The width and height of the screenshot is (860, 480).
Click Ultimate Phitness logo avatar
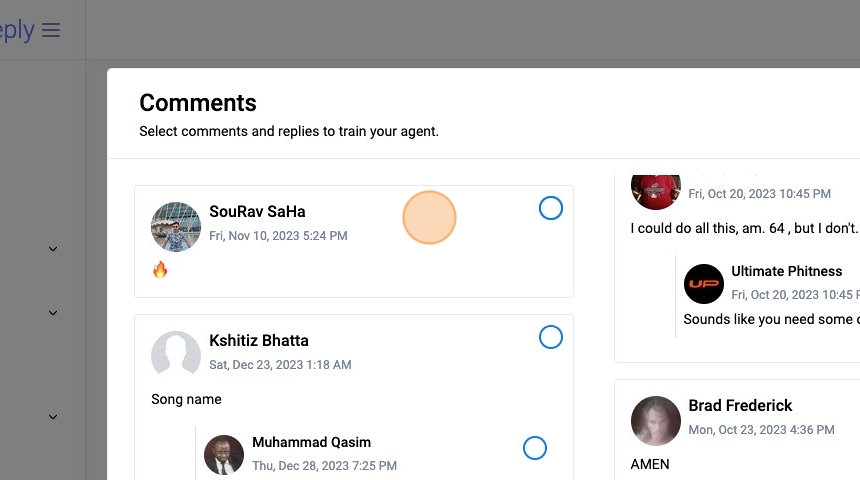(703, 283)
